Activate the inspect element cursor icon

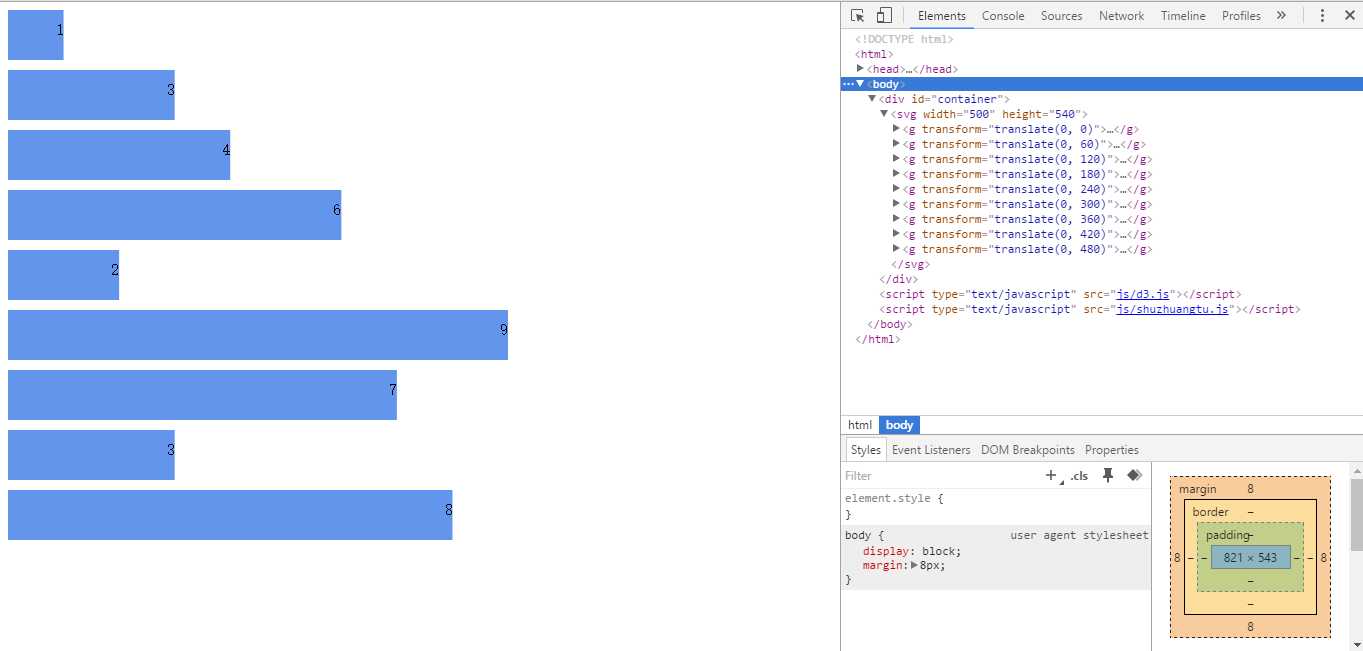click(857, 15)
